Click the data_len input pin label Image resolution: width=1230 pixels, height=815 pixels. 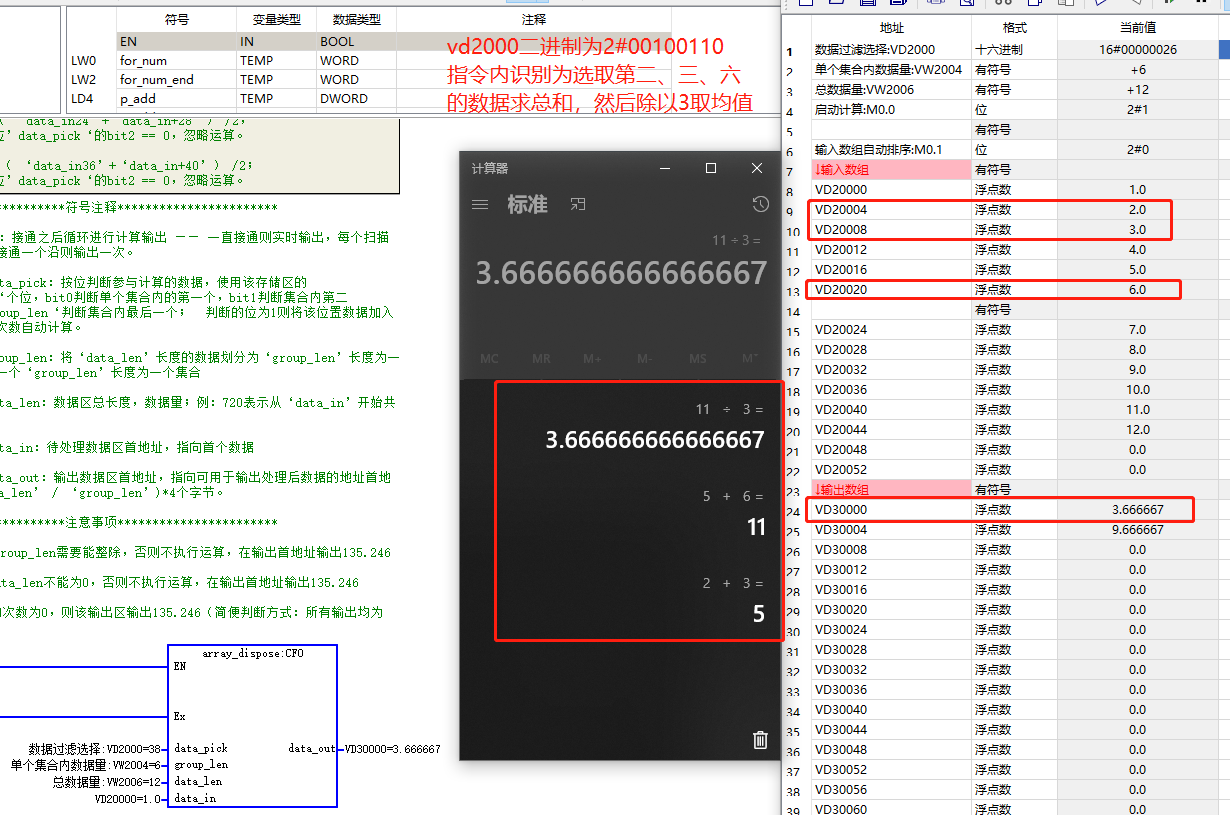(x=197, y=782)
